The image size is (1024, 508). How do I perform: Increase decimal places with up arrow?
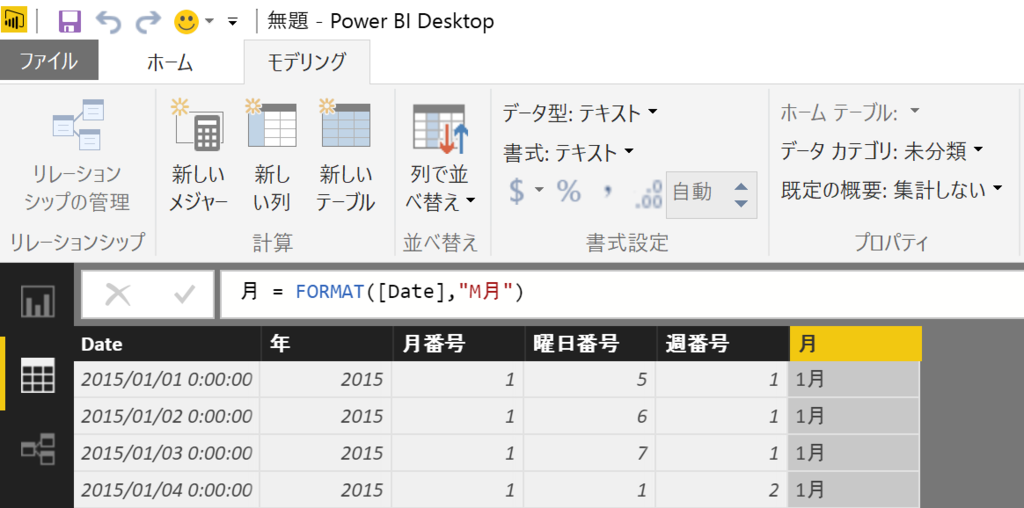(741, 185)
